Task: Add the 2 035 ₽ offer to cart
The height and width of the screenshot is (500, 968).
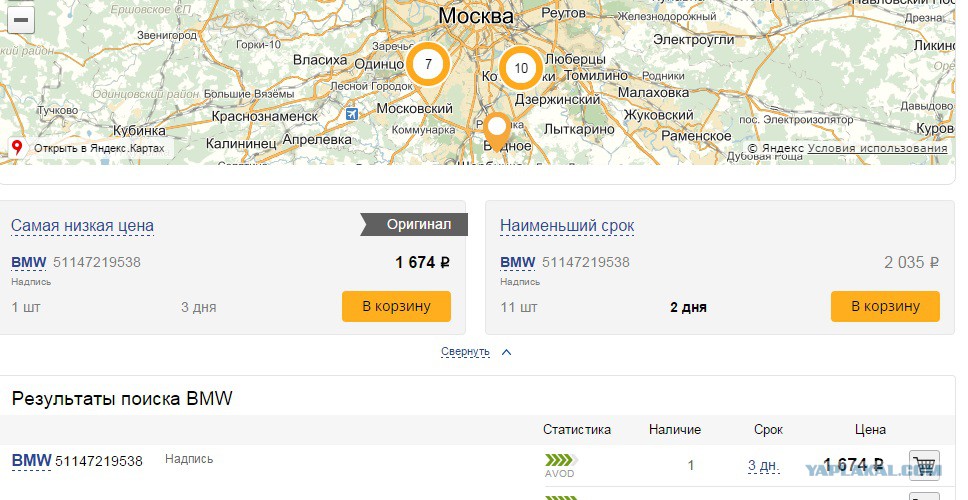Action: point(885,306)
